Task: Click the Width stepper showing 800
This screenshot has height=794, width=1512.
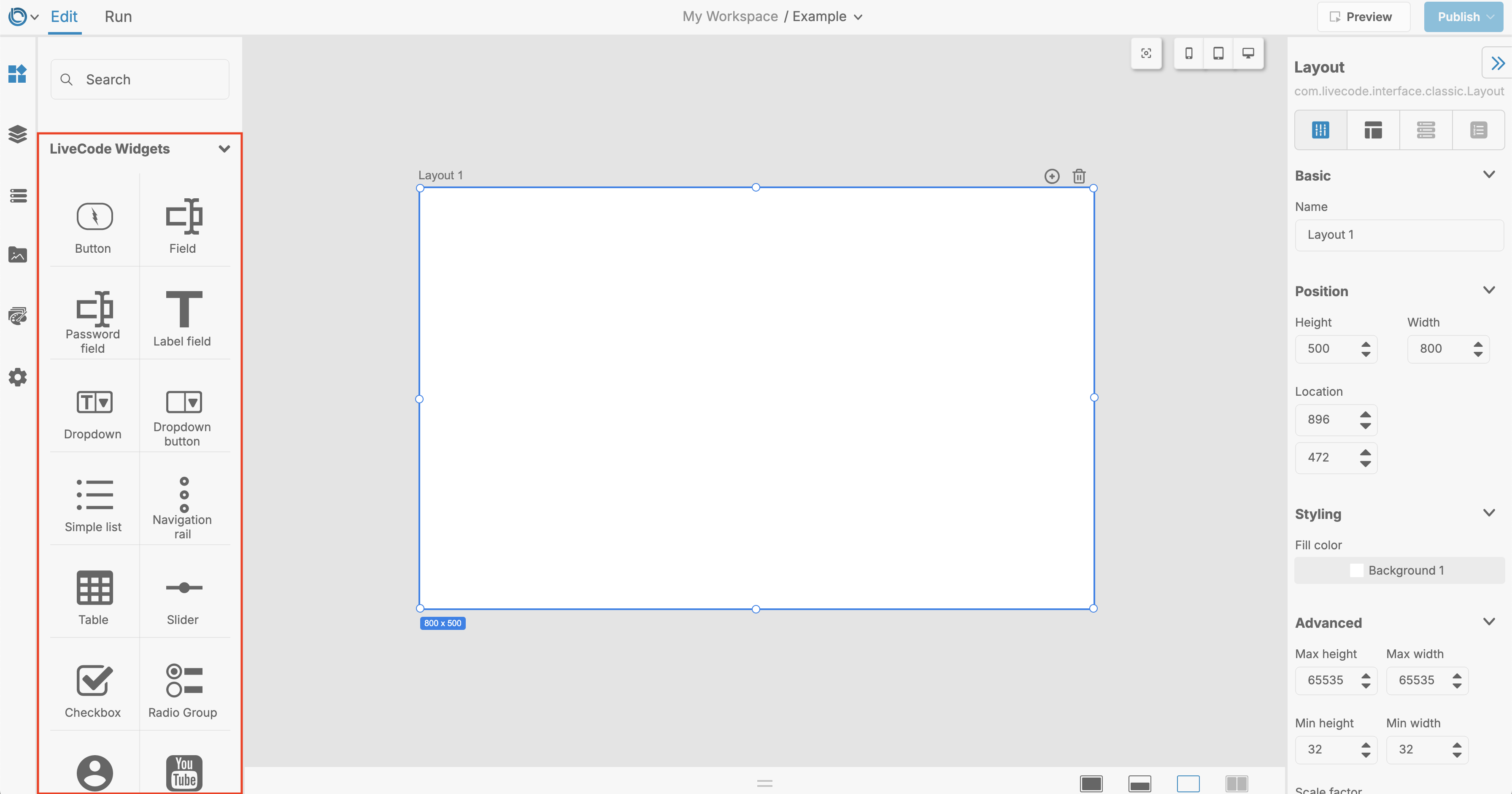Action: pyautogui.click(x=1448, y=348)
